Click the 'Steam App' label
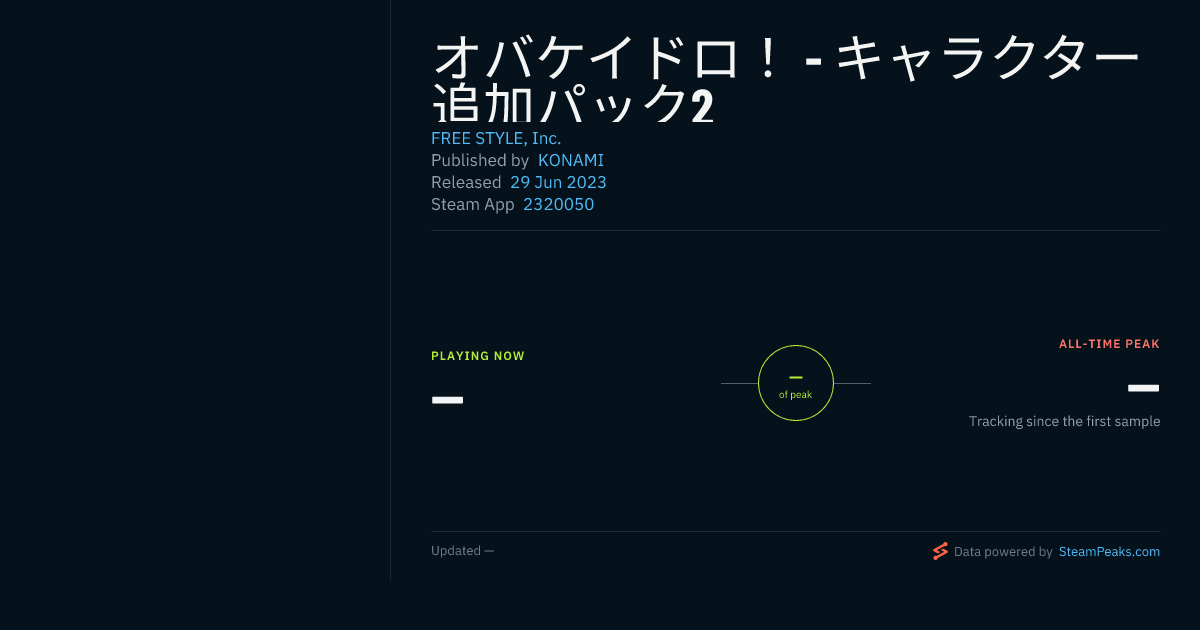The width and height of the screenshot is (1200, 630). point(473,204)
